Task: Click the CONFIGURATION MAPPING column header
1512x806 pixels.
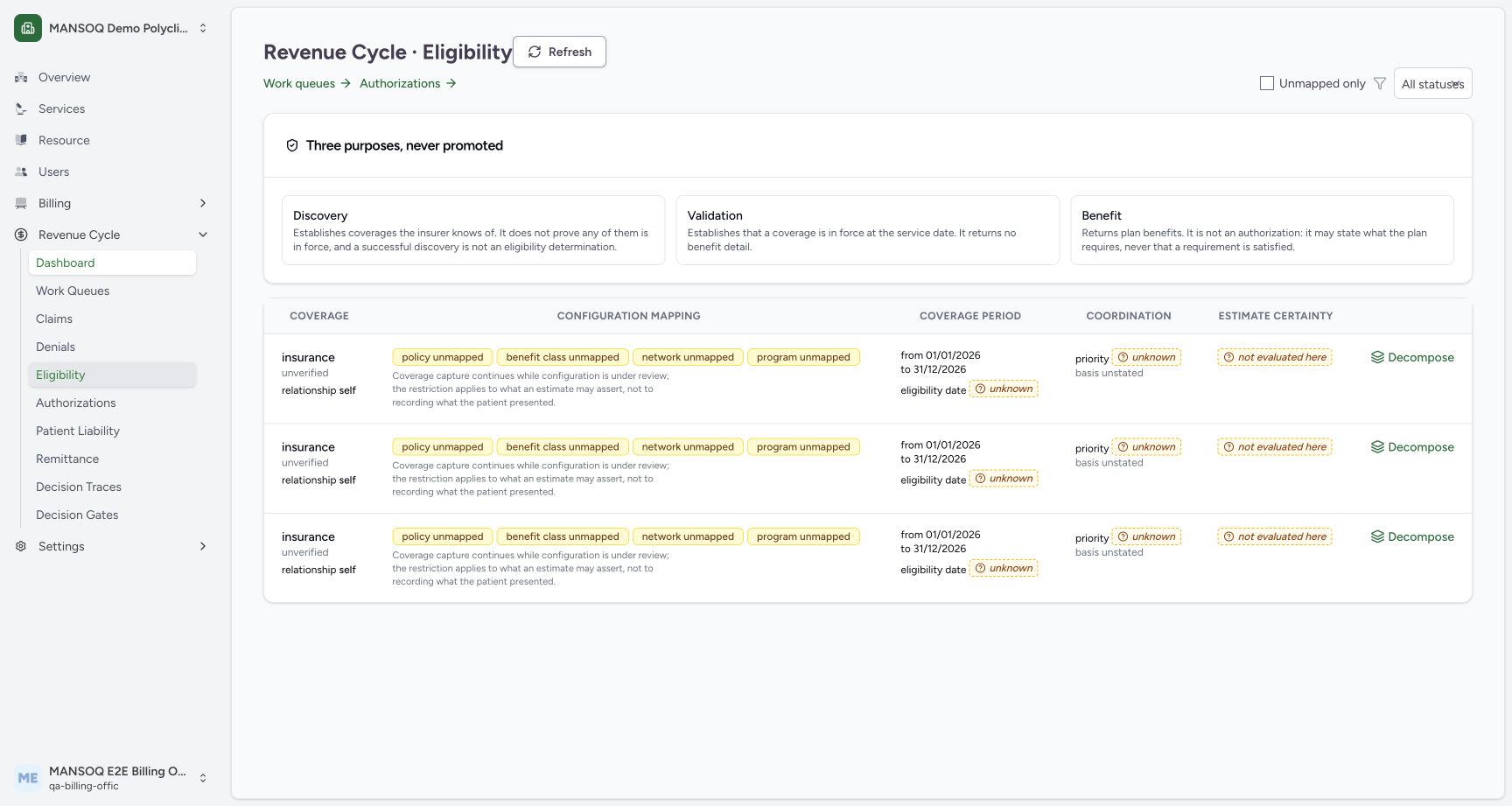Action: (628, 316)
